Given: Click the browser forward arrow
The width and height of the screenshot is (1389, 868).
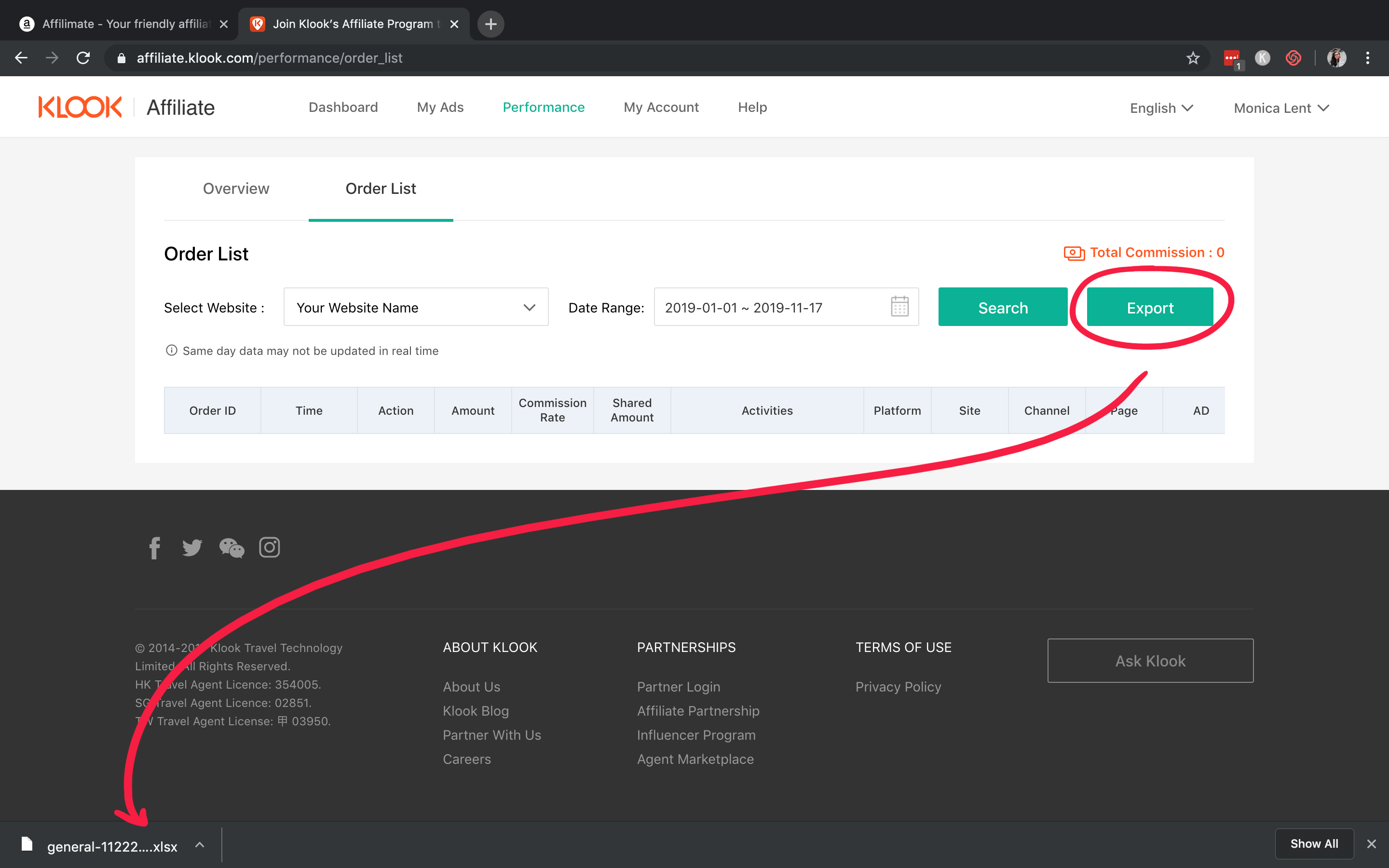Looking at the screenshot, I should point(52,58).
